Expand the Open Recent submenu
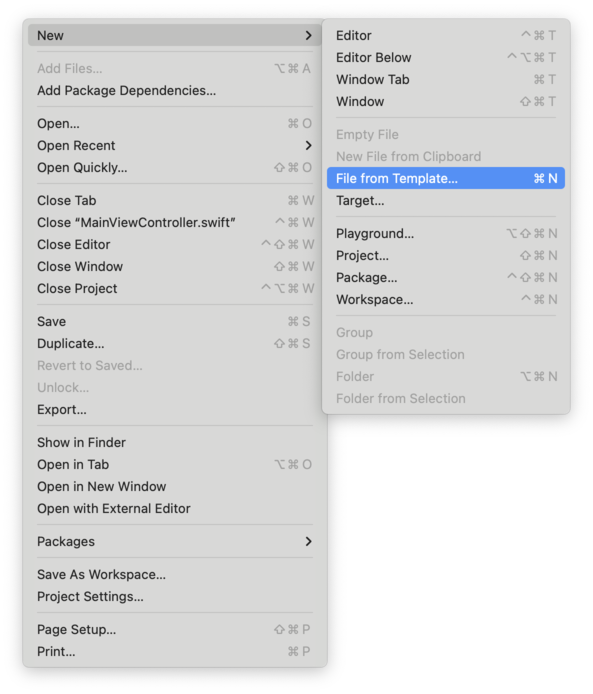The width and height of the screenshot is (593, 694). pos(175,146)
